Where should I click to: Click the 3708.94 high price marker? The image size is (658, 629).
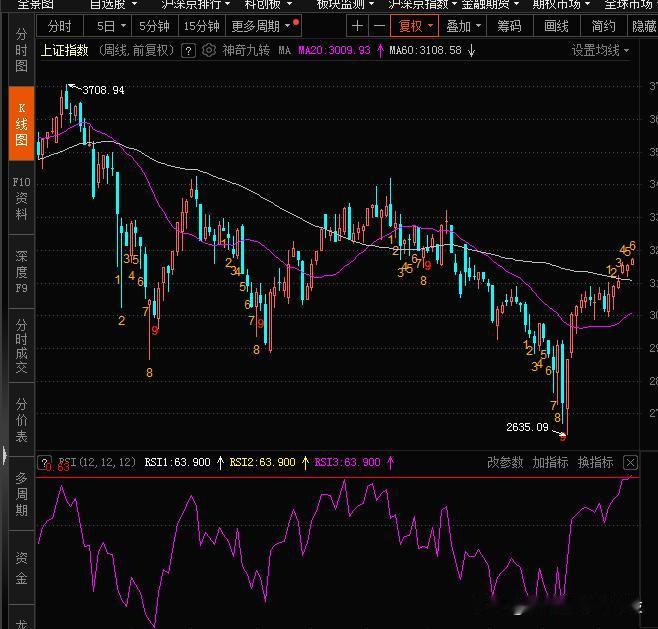click(103, 90)
